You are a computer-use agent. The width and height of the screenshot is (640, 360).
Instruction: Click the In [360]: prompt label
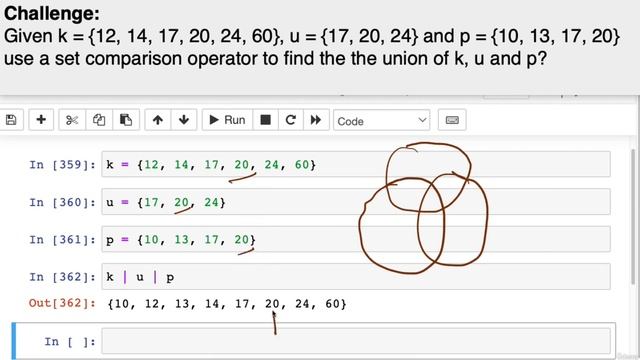click(x=62, y=202)
